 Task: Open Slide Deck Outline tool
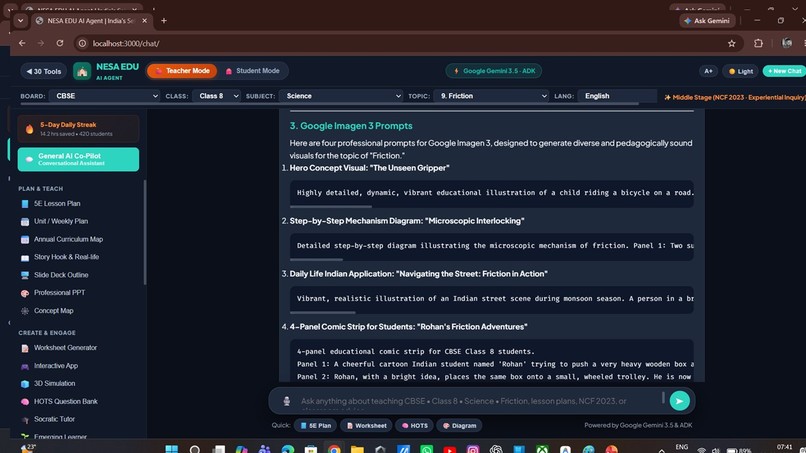coord(61,275)
